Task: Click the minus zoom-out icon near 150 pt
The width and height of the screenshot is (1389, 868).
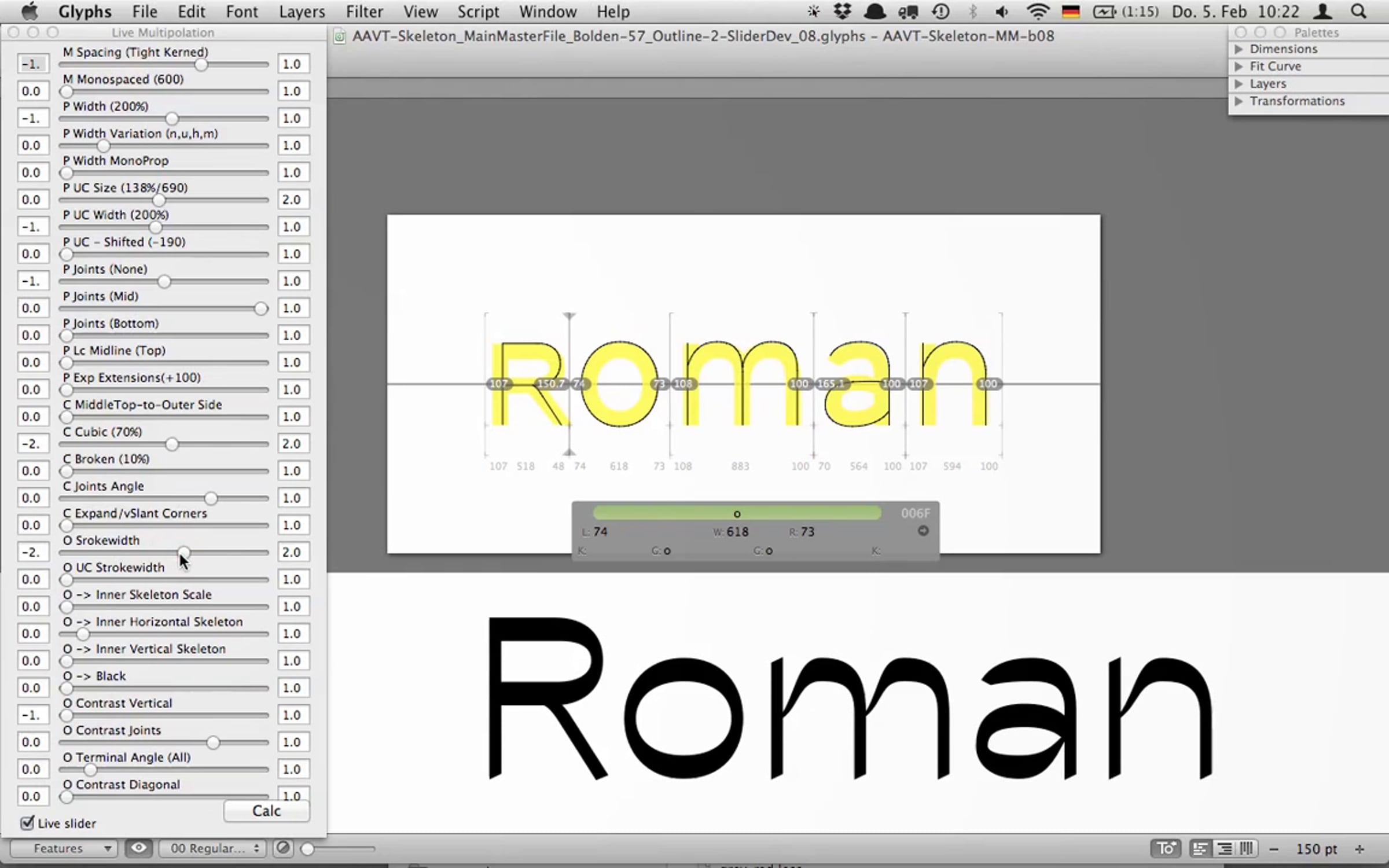Action: click(1274, 849)
